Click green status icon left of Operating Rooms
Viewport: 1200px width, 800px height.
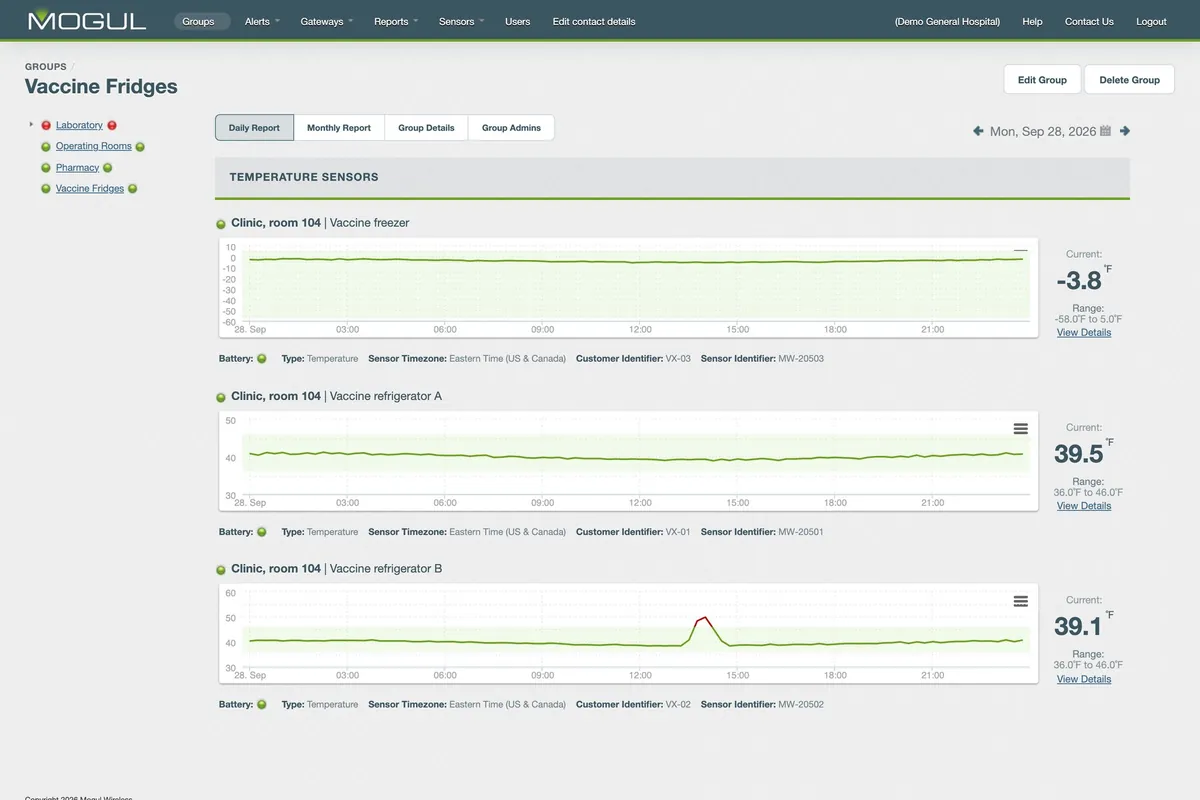(46, 147)
